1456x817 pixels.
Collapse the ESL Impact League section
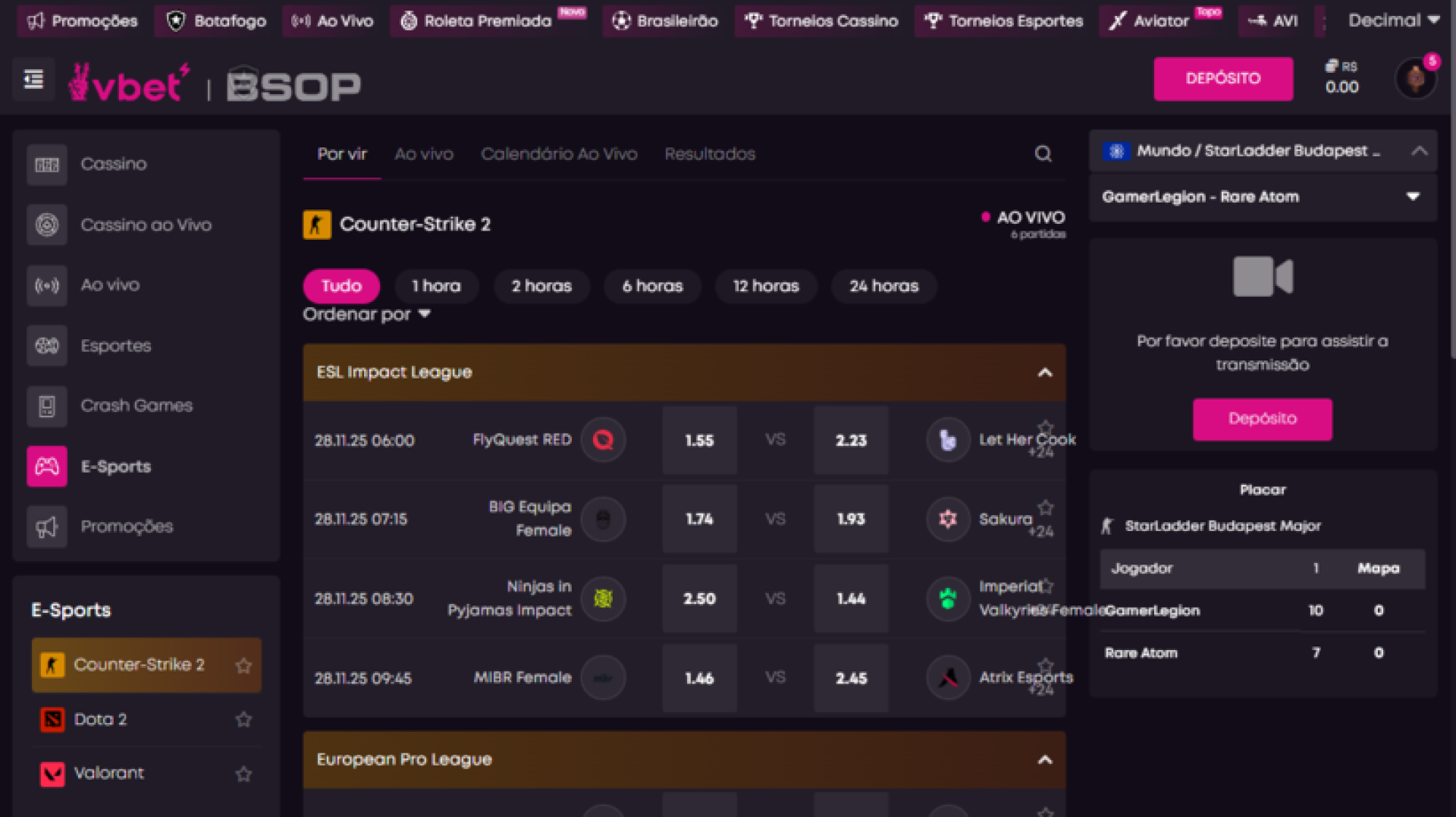click(1044, 372)
